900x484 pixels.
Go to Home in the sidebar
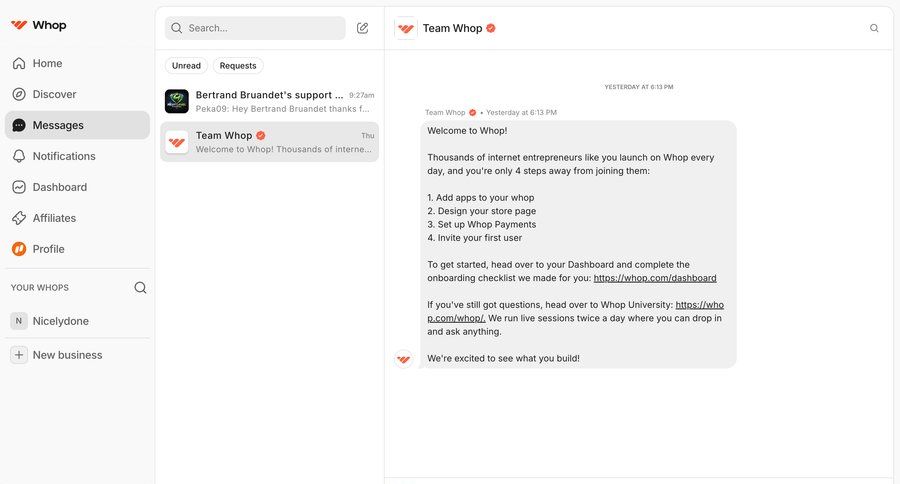tap(47, 63)
